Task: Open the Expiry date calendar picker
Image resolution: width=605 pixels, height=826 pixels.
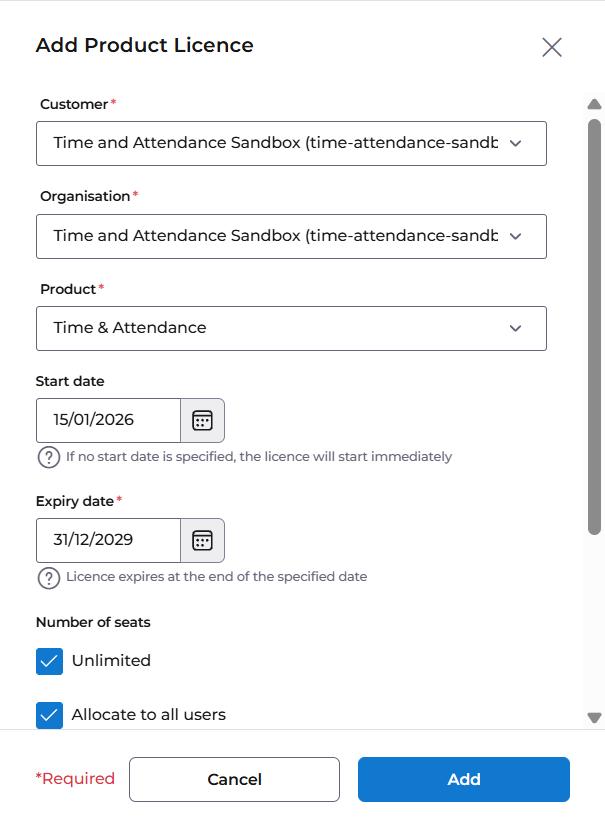Action: (x=202, y=540)
